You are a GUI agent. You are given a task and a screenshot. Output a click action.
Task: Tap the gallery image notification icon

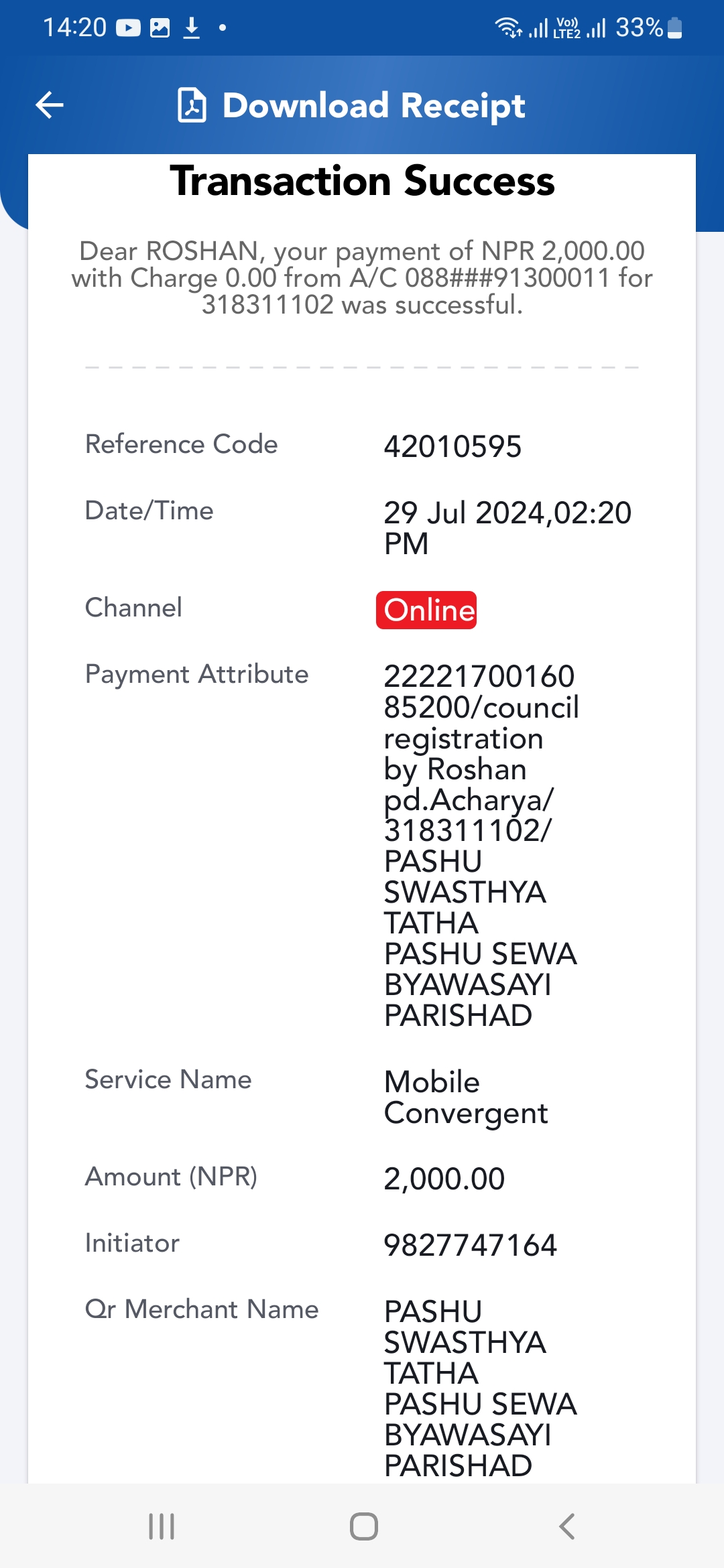(160, 28)
